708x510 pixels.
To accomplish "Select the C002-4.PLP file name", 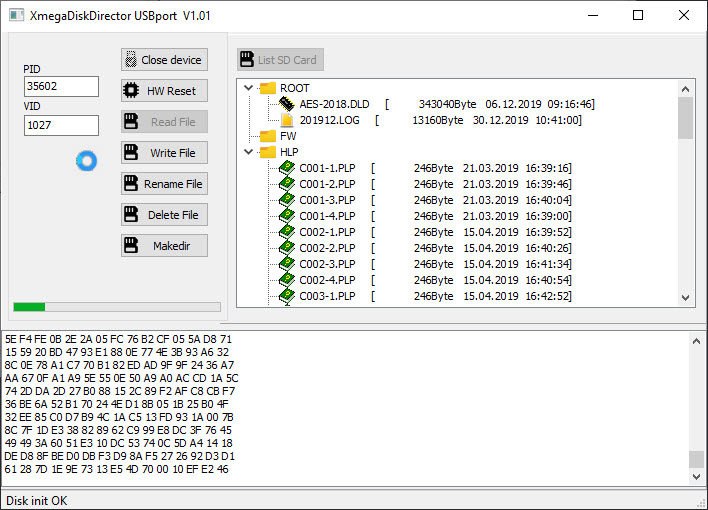I will (327, 281).
